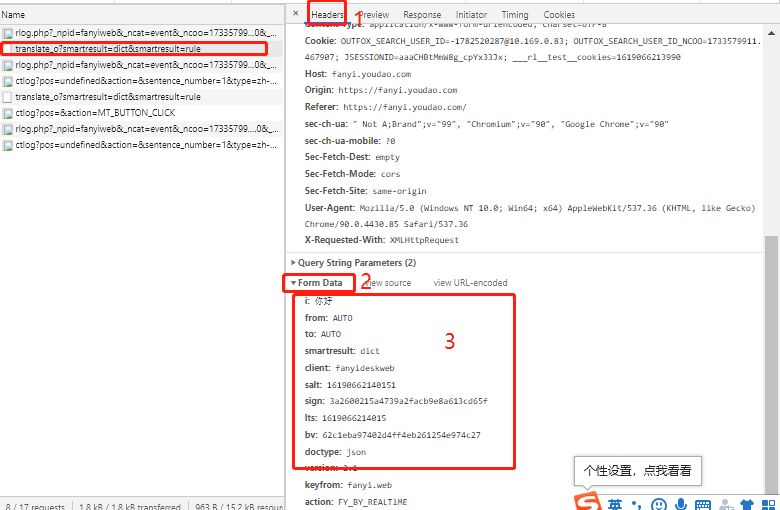Click the Sogou personalization tooltip
The width and height of the screenshot is (780, 510).
coord(638,471)
